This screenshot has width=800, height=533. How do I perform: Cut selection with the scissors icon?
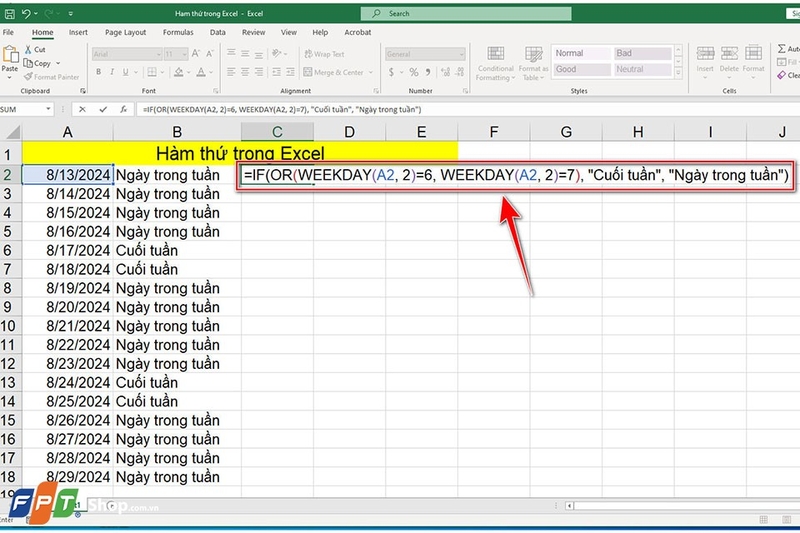tap(29, 49)
